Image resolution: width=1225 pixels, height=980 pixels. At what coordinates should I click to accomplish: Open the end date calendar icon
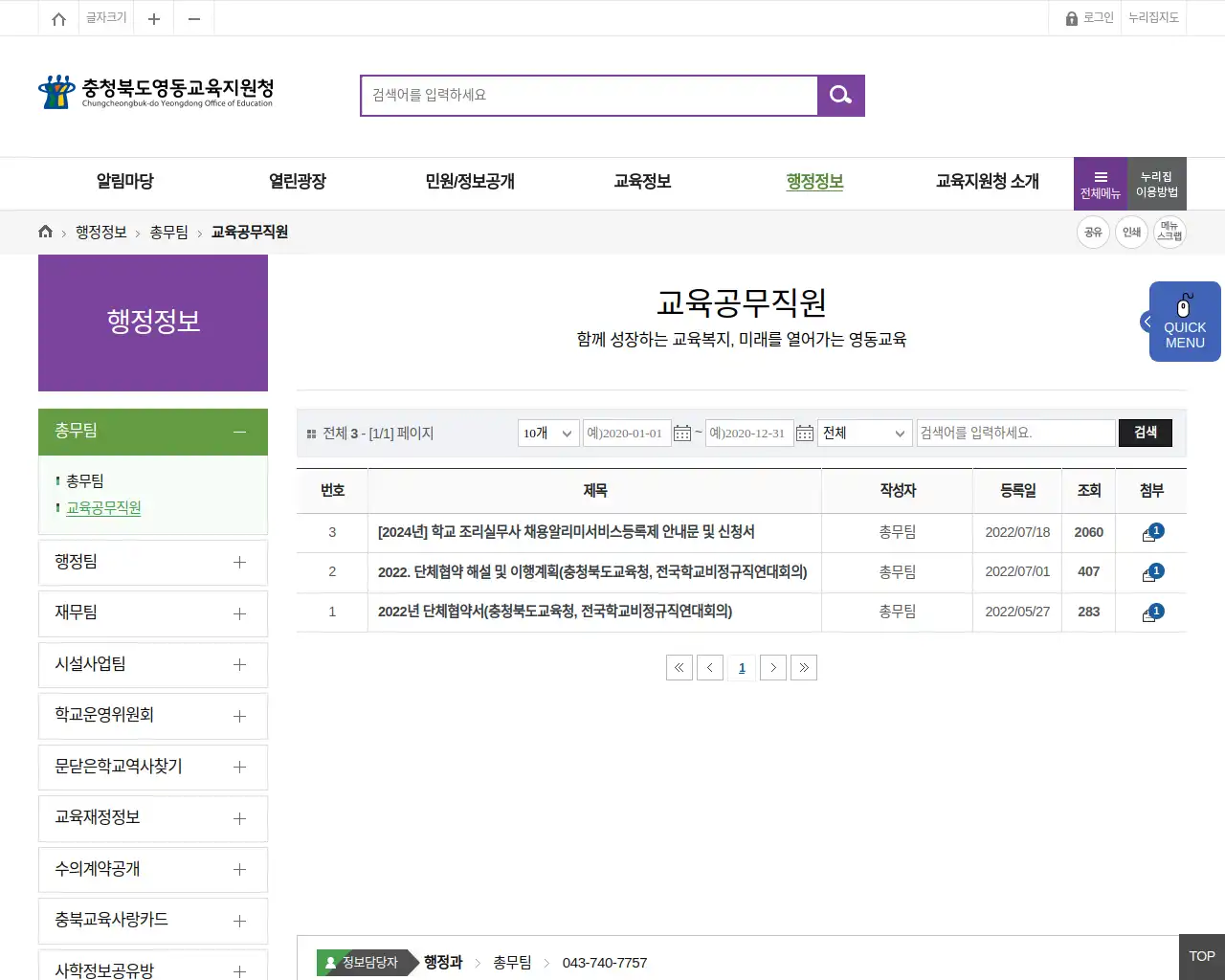click(x=805, y=434)
